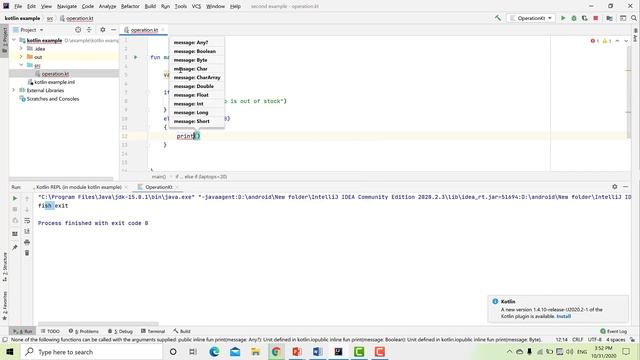This screenshot has width=640, height=360.
Task: Open Microsoft Edge from taskbar
Action: tap(214, 352)
